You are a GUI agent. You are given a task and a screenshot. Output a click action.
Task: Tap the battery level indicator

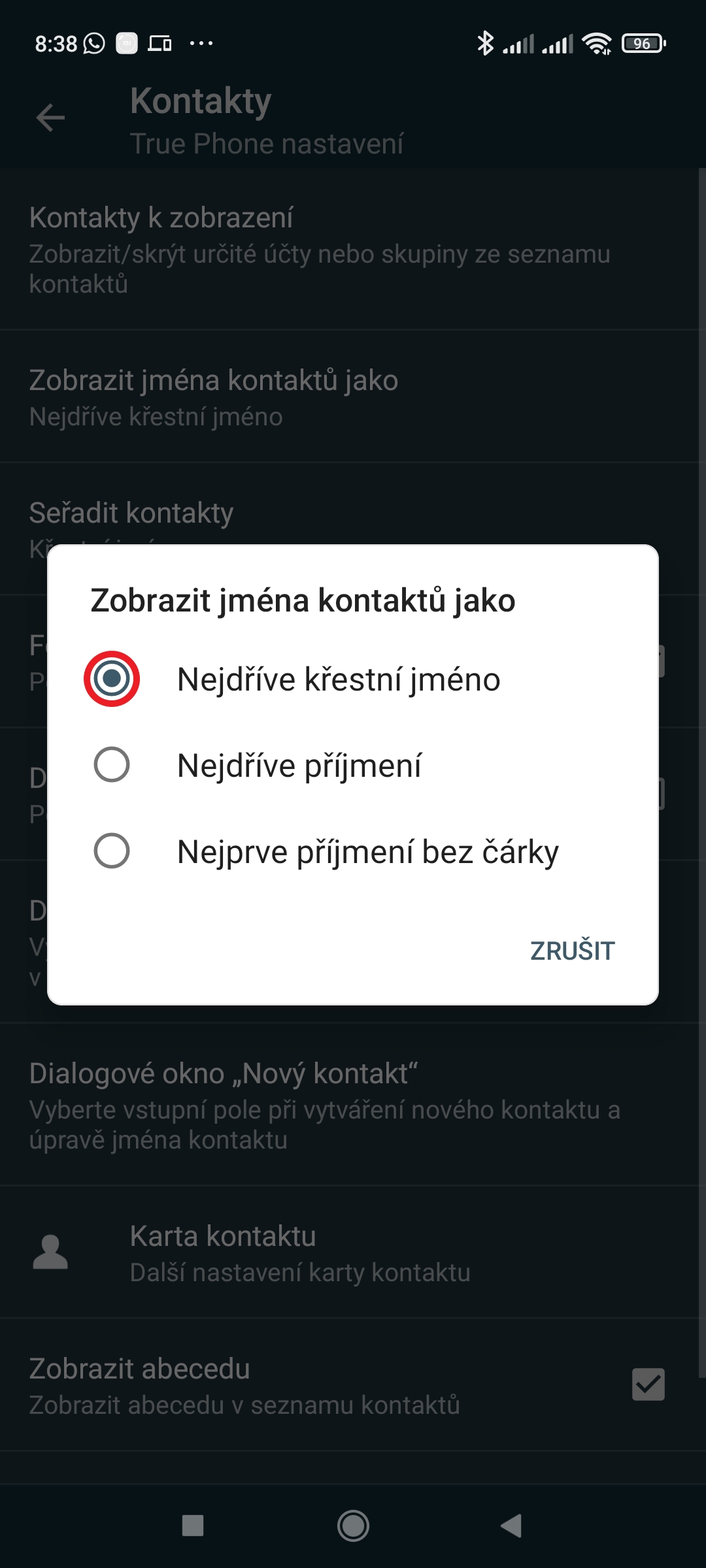pyautogui.click(x=643, y=43)
